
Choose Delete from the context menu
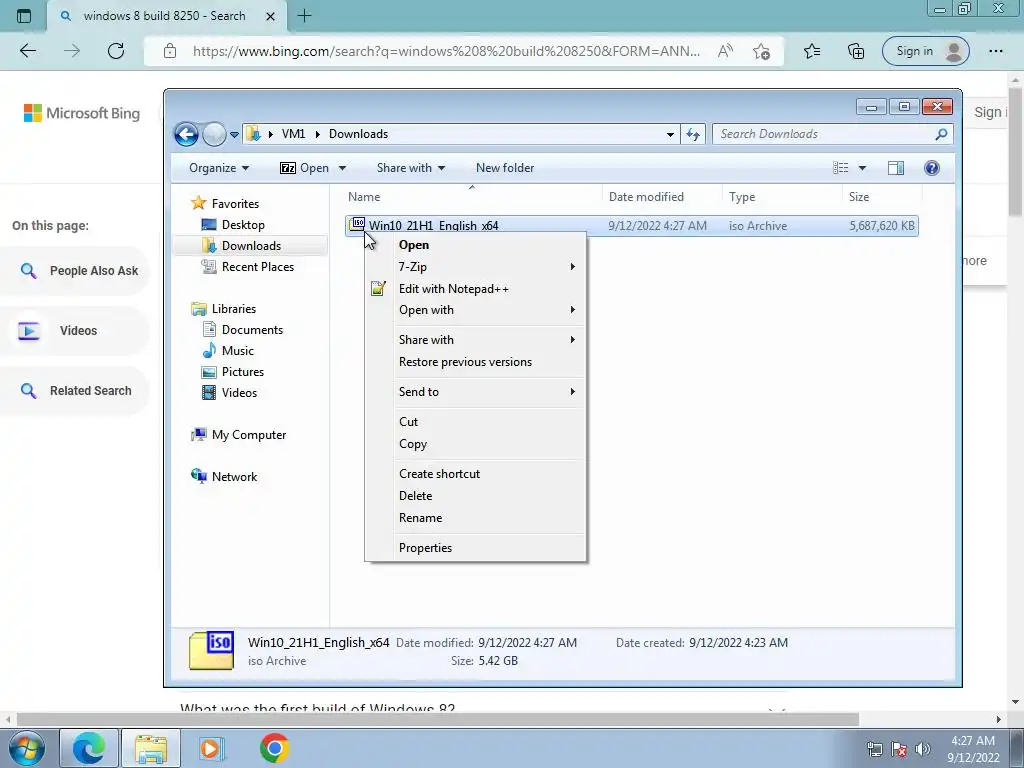pyautogui.click(x=475, y=496)
